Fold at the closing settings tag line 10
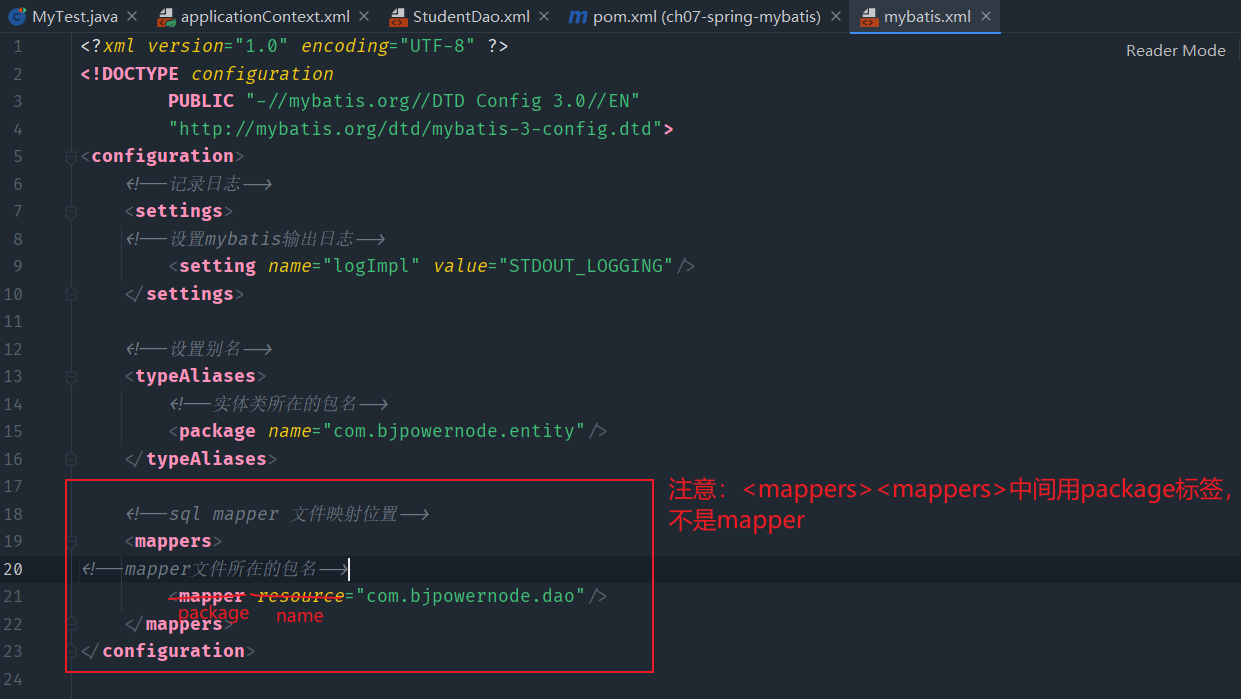 click(x=71, y=294)
